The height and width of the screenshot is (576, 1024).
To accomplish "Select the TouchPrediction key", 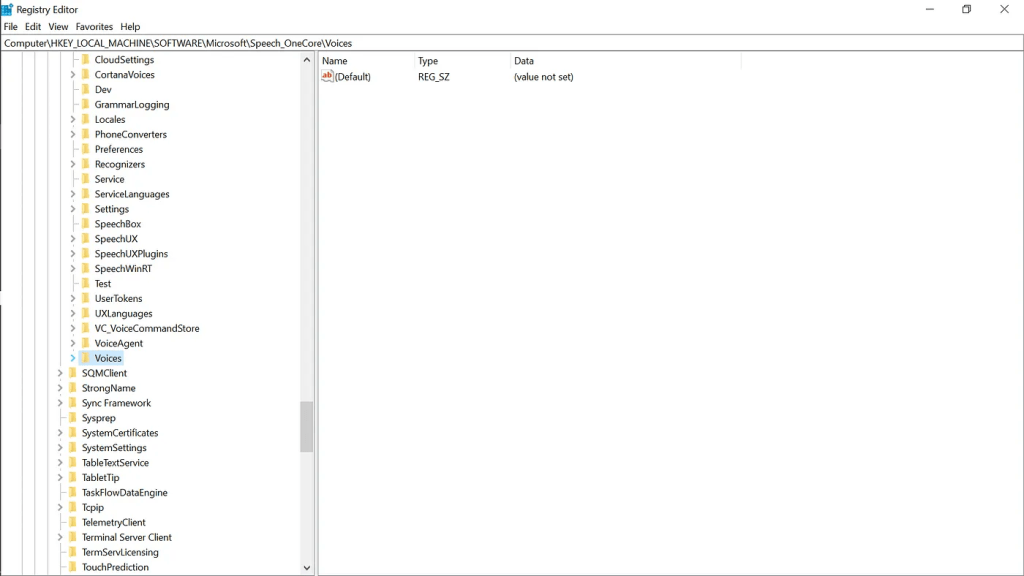I will pos(115,568).
